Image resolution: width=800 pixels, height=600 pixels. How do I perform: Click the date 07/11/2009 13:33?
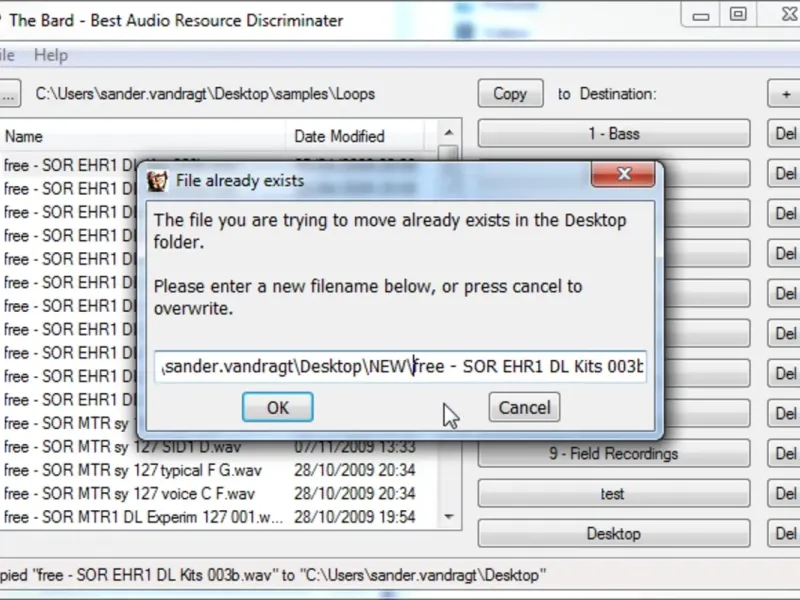[355, 447]
